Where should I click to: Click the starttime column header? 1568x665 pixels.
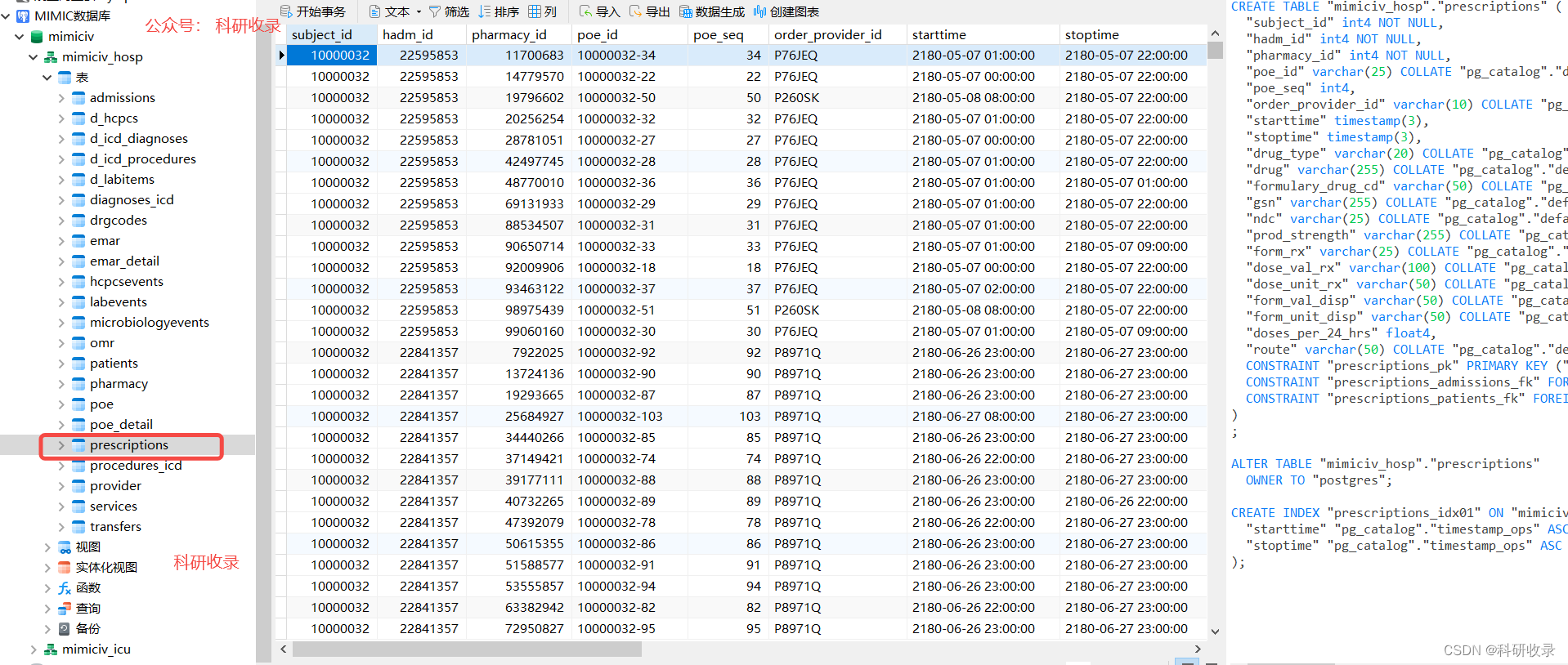983,34
